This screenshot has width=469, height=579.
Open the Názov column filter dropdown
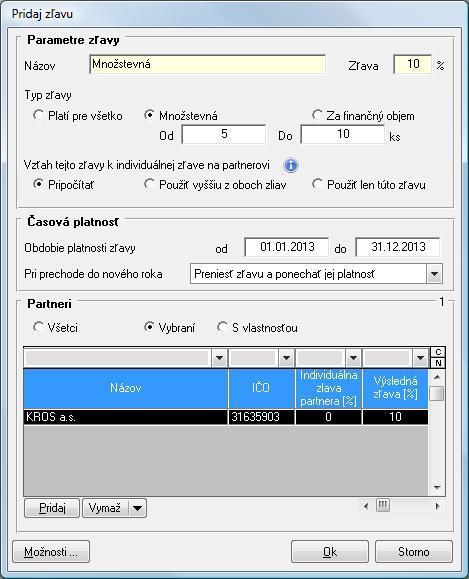point(219,357)
